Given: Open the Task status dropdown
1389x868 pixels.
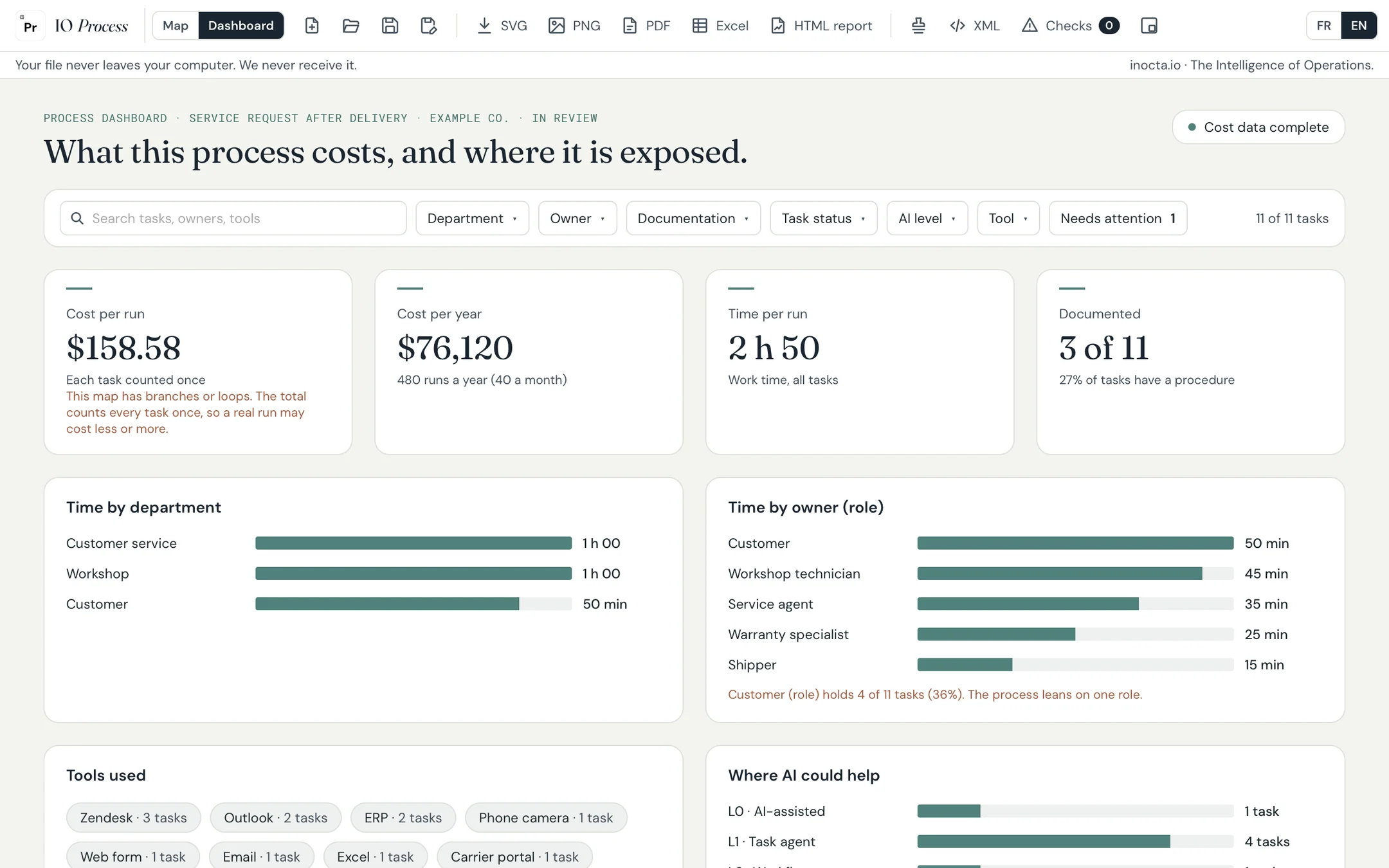Looking at the screenshot, I should [x=823, y=219].
